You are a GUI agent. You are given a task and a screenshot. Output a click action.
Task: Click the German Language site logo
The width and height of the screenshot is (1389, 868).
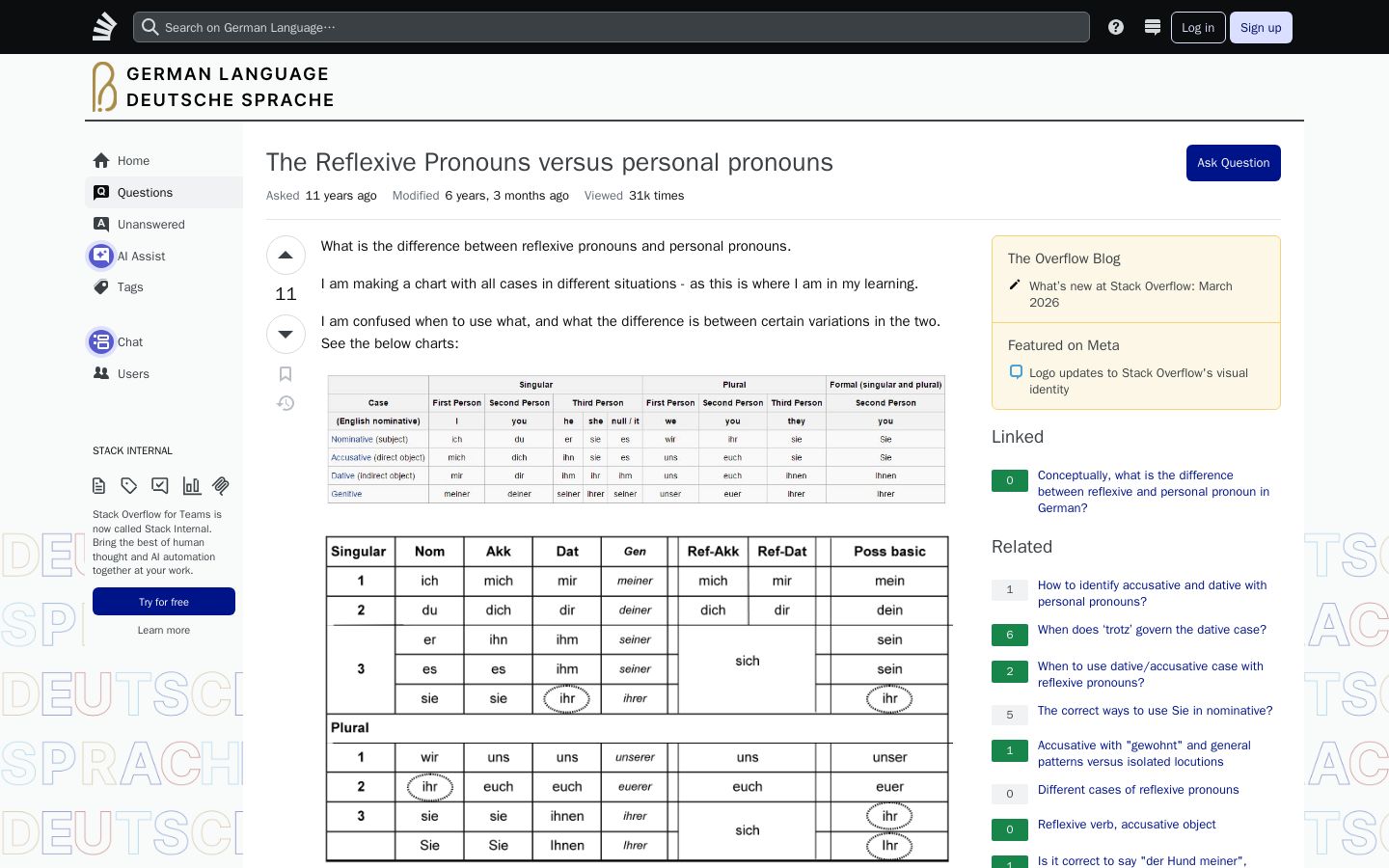pos(213,87)
